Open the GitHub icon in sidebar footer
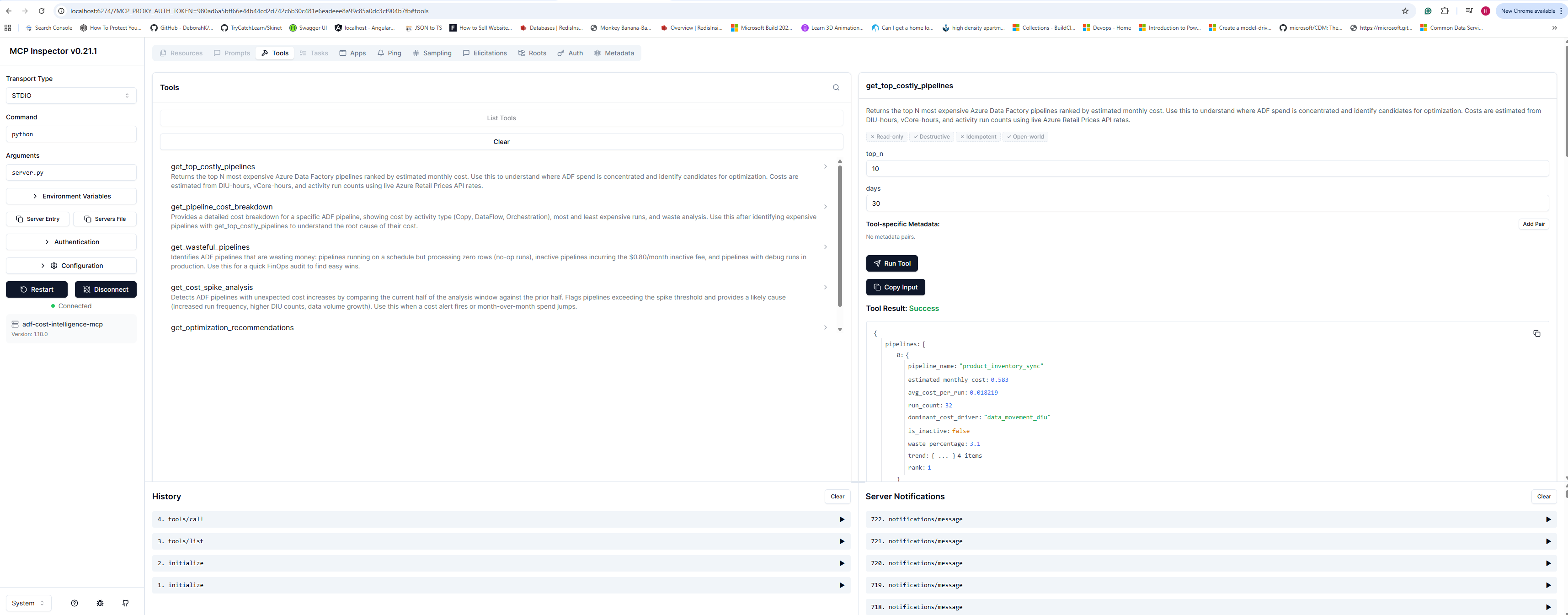This screenshot has width=1568, height=615. [125, 603]
